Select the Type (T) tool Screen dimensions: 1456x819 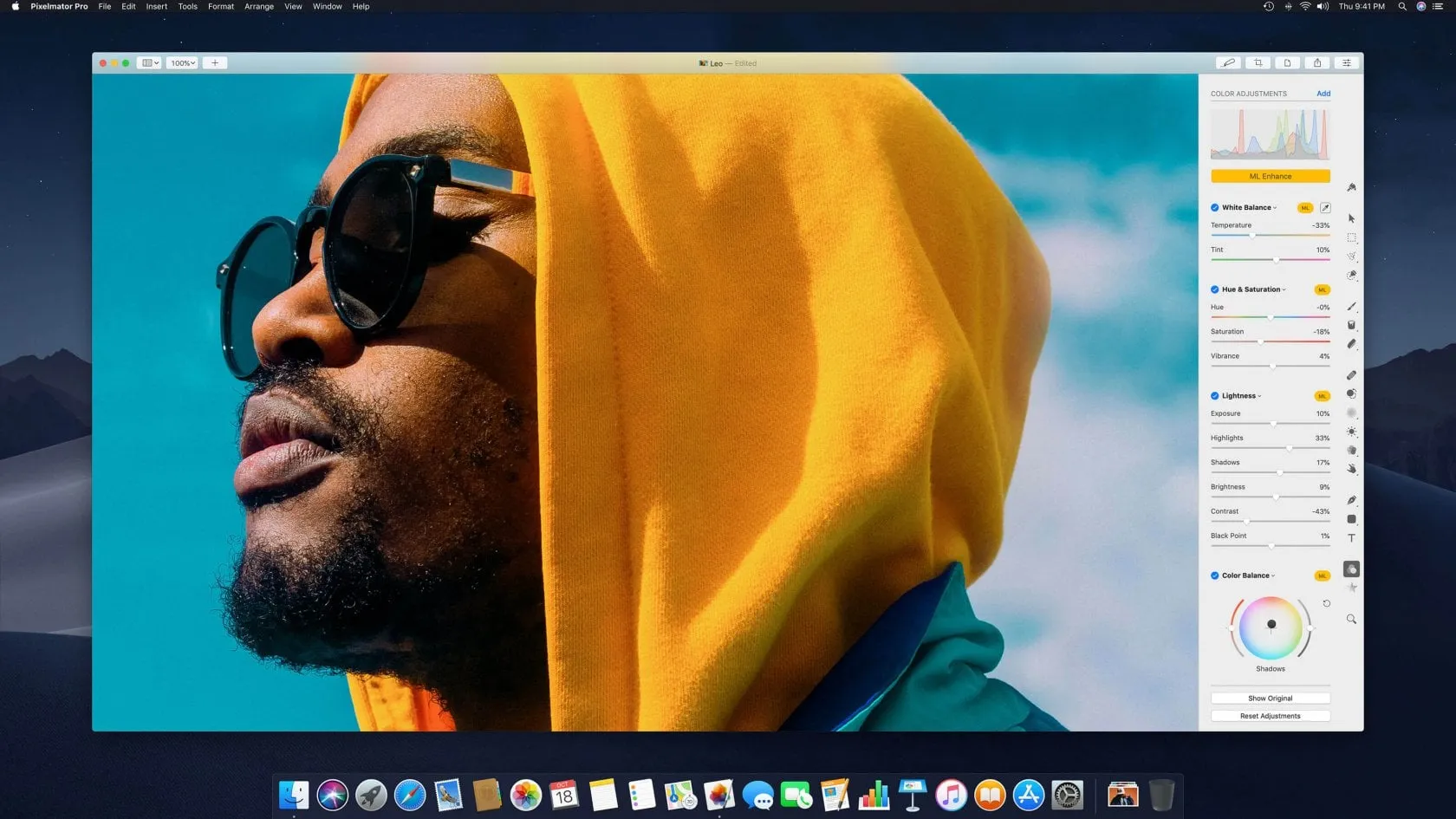click(1351, 538)
